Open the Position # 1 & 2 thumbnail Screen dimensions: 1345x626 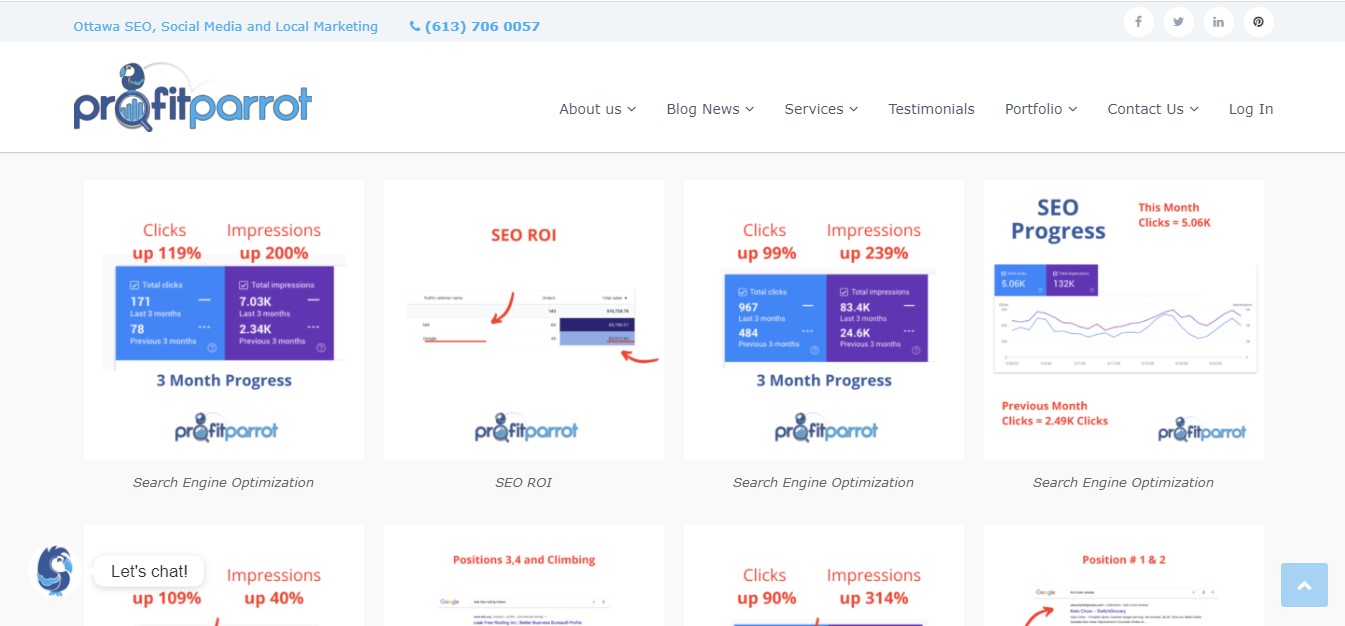click(x=1124, y=576)
